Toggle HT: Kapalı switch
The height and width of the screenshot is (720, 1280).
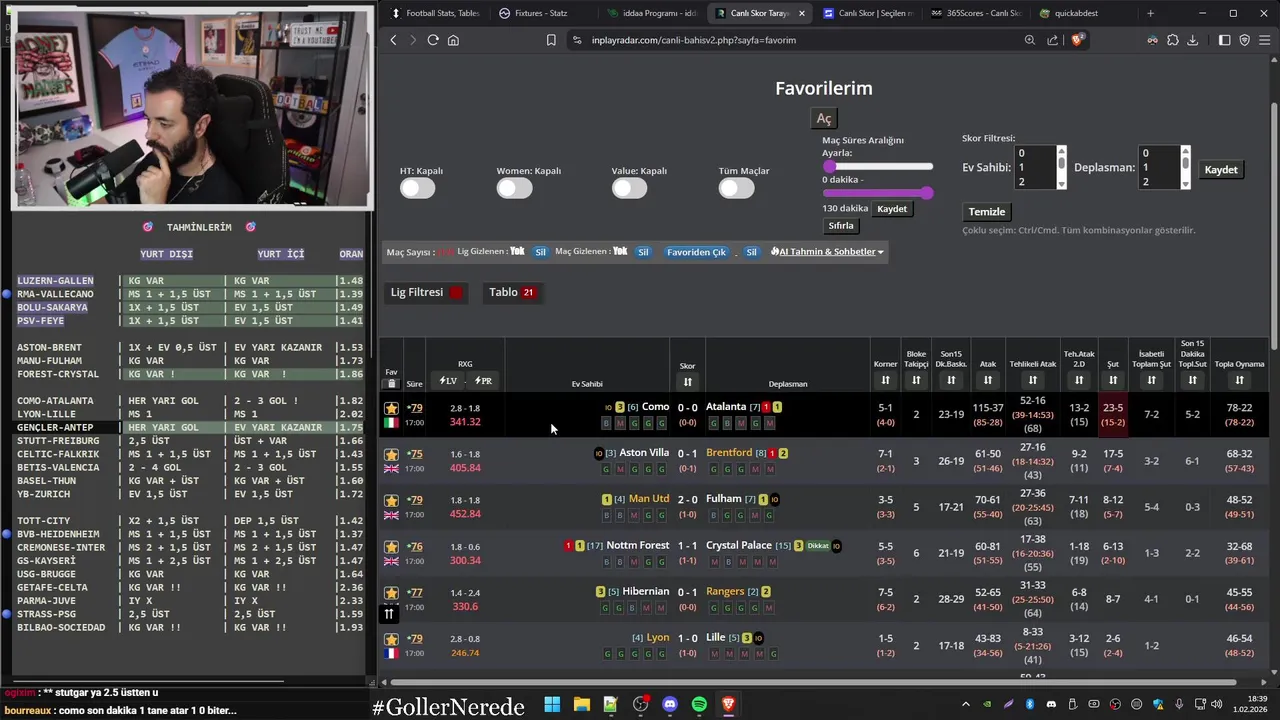[418, 188]
